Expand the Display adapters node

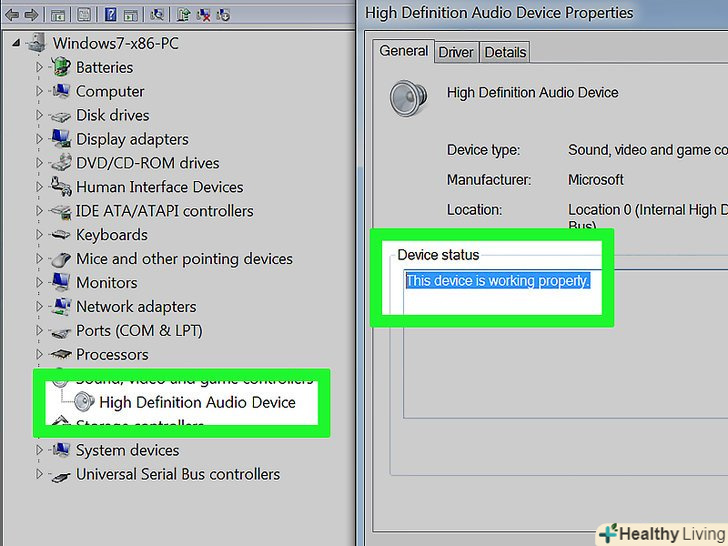[39, 139]
